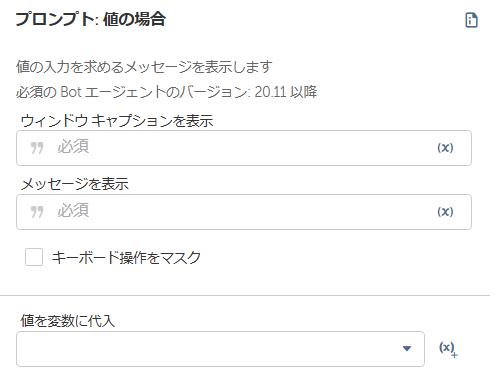
Task: Click the quote icon in the message field
Action: click(37, 212)
